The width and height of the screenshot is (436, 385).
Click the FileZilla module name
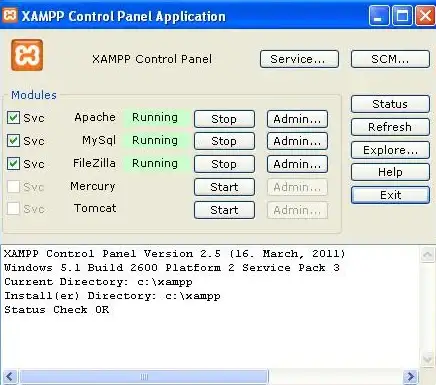[94, 163]
